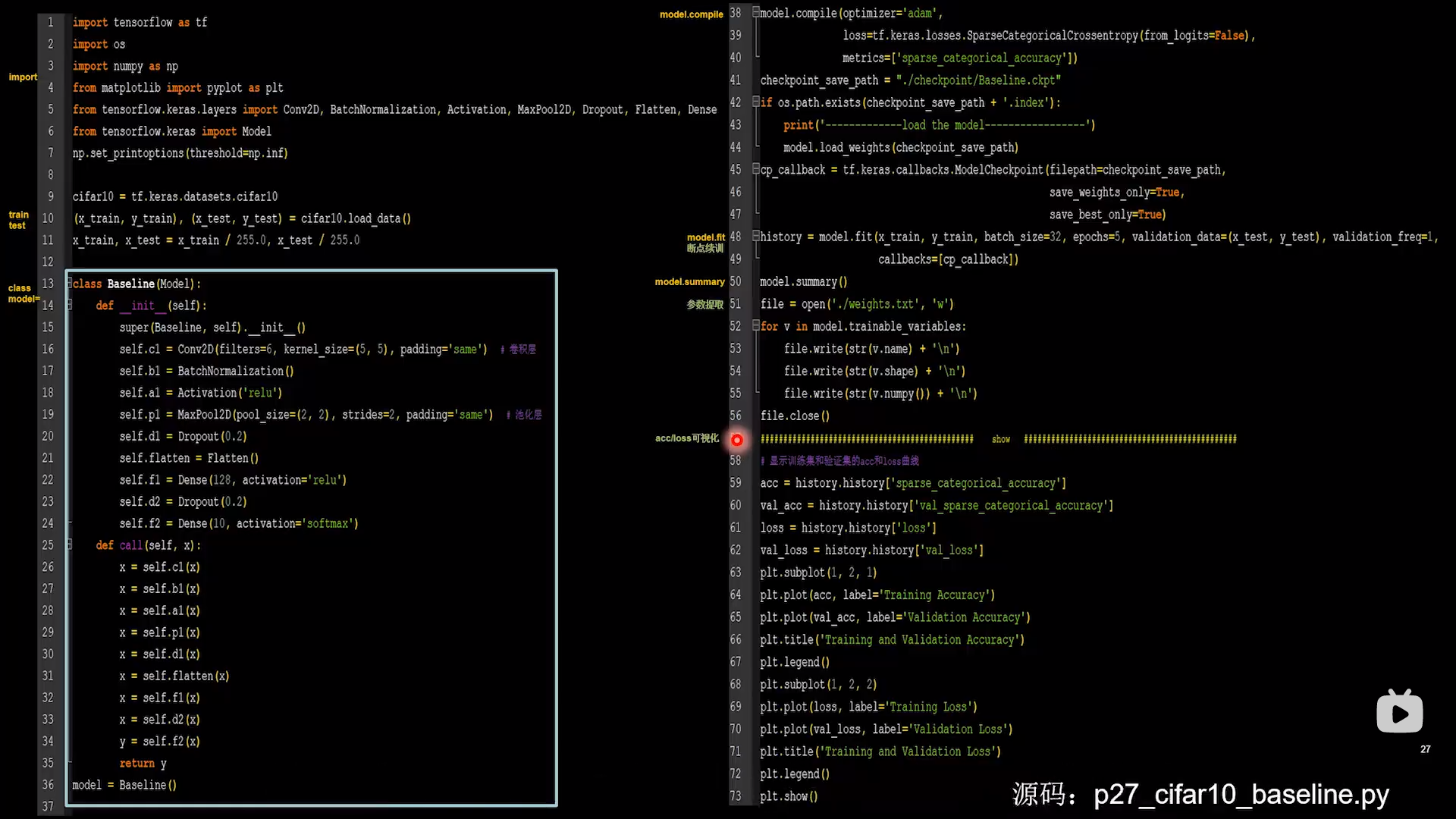
Task: Click the yellow model.compile annotation label
Action: pos(691,14)
